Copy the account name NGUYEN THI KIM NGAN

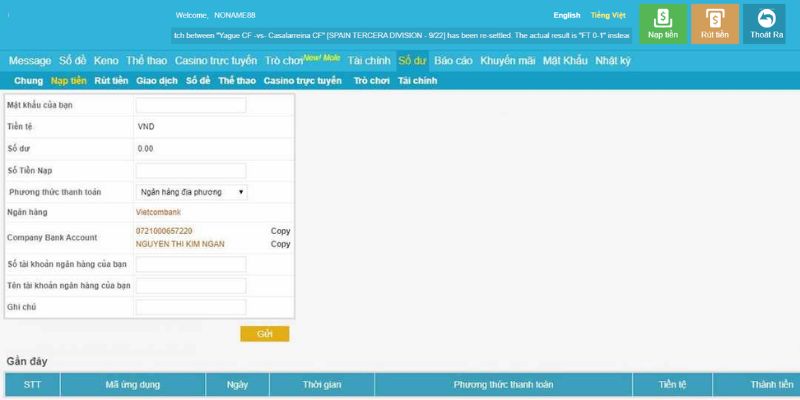pos(280,244)
